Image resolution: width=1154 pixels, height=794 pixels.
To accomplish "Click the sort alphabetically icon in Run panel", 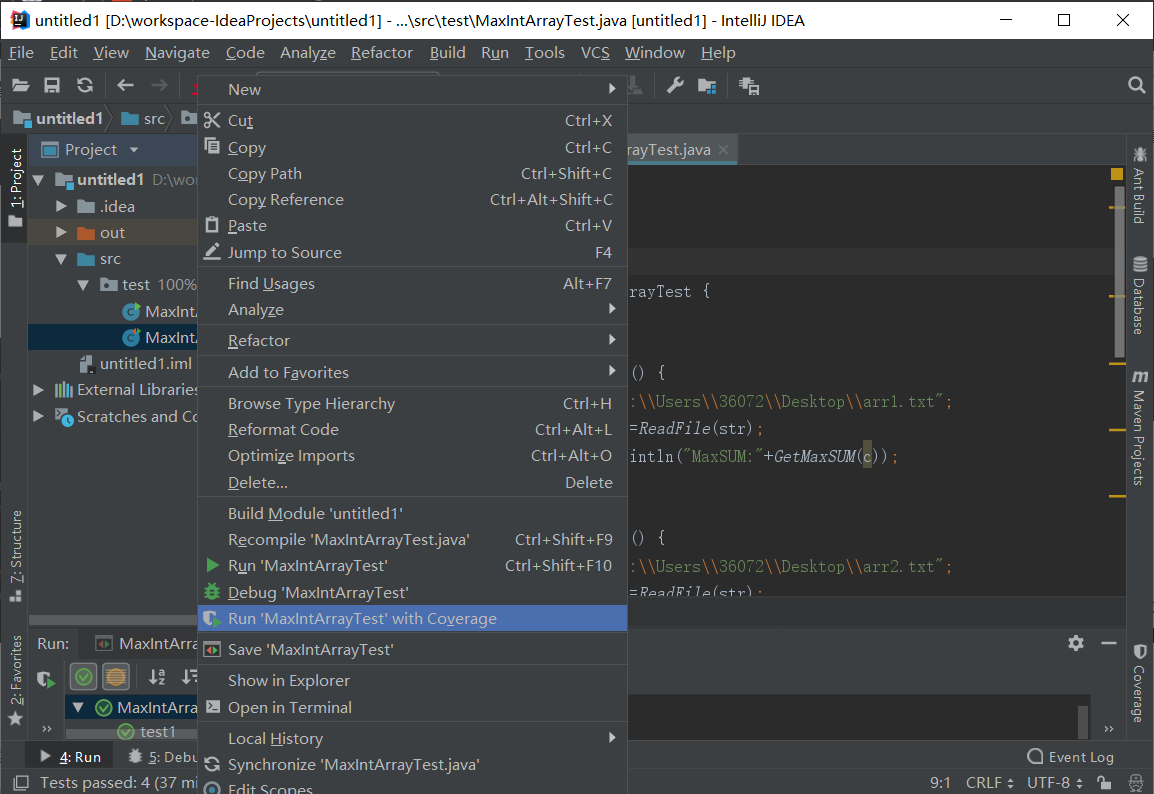I will coord(157,677).
